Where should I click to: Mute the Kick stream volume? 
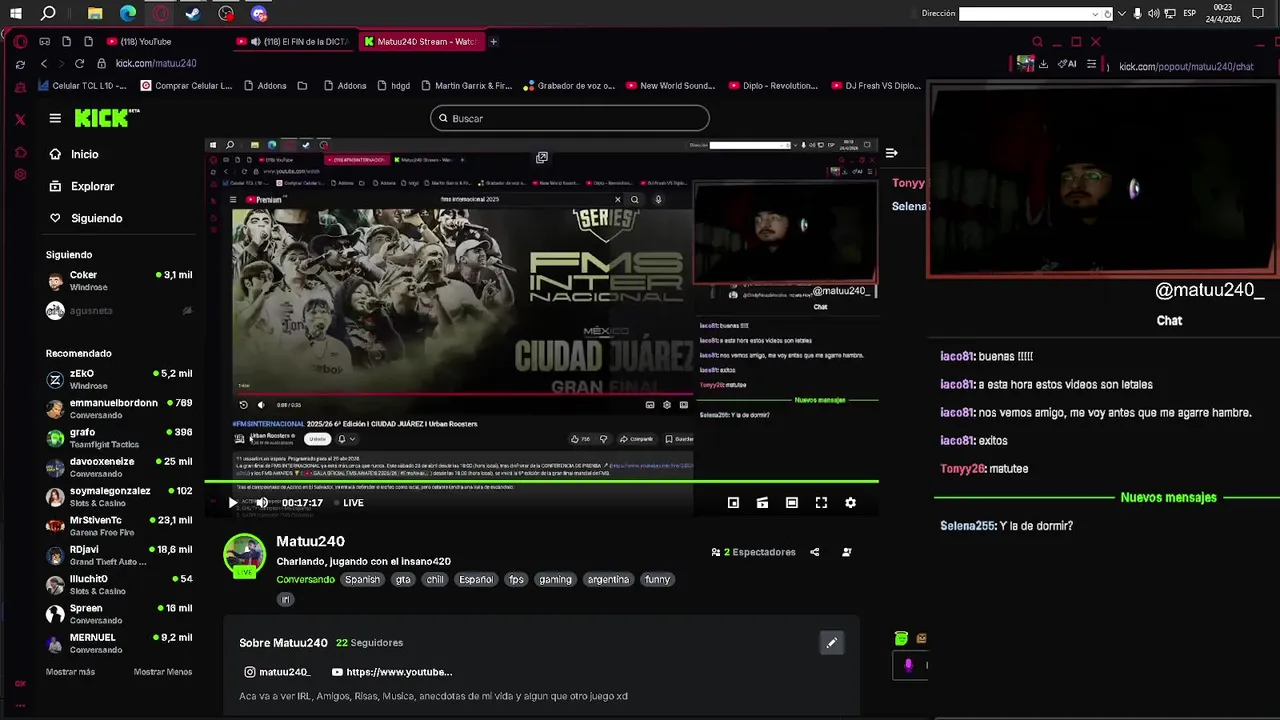262,503
